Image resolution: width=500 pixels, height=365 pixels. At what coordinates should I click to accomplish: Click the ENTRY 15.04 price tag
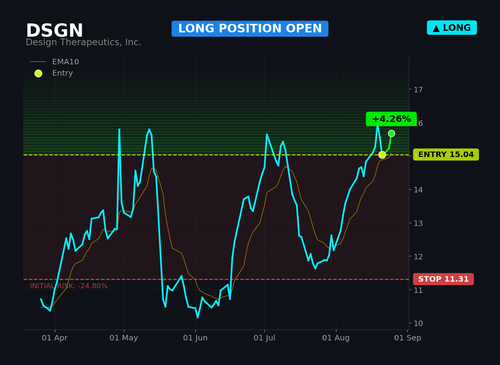[x=446, y=154]
